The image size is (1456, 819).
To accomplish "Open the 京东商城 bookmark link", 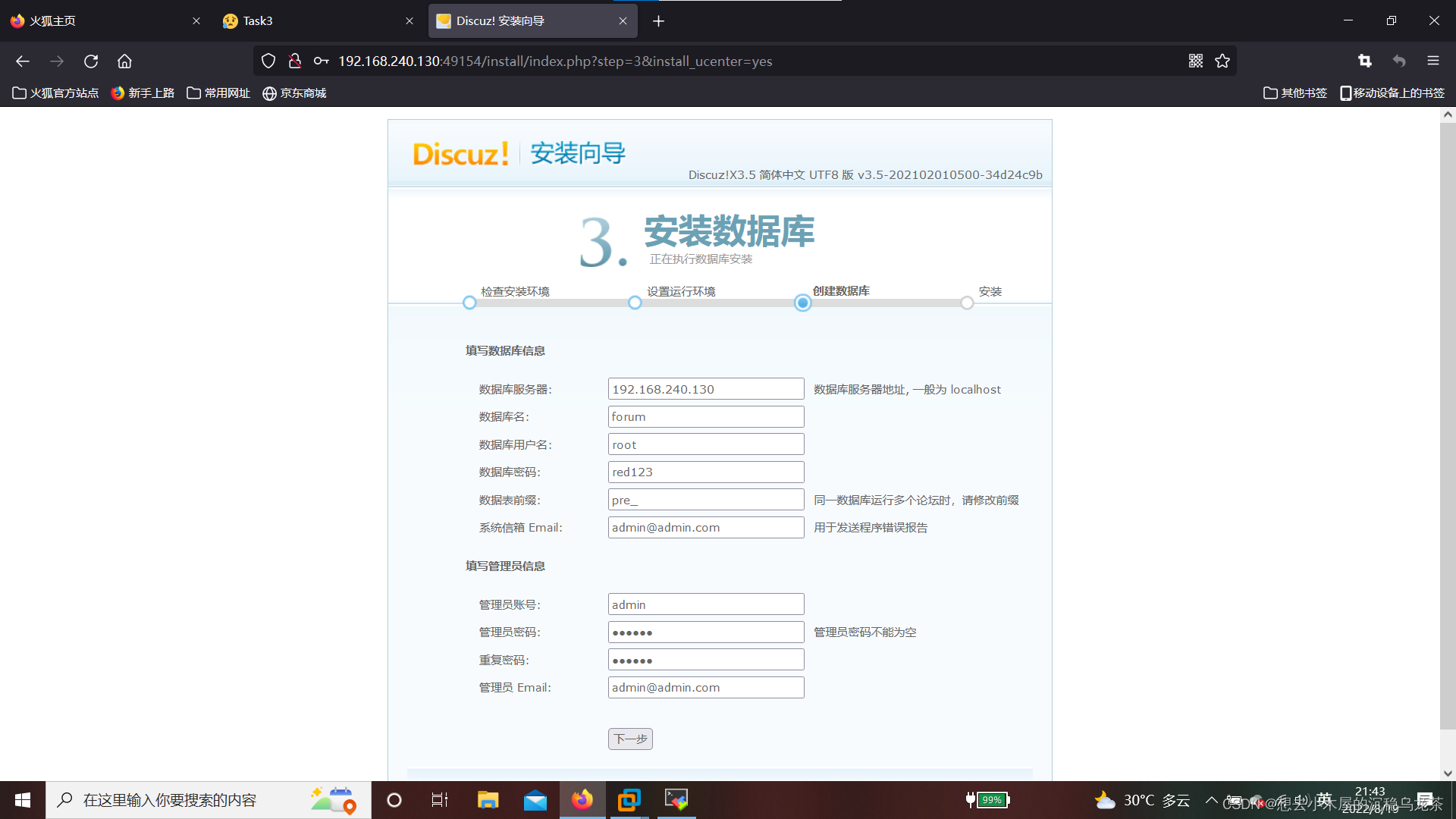I will [x=294, y=93].
